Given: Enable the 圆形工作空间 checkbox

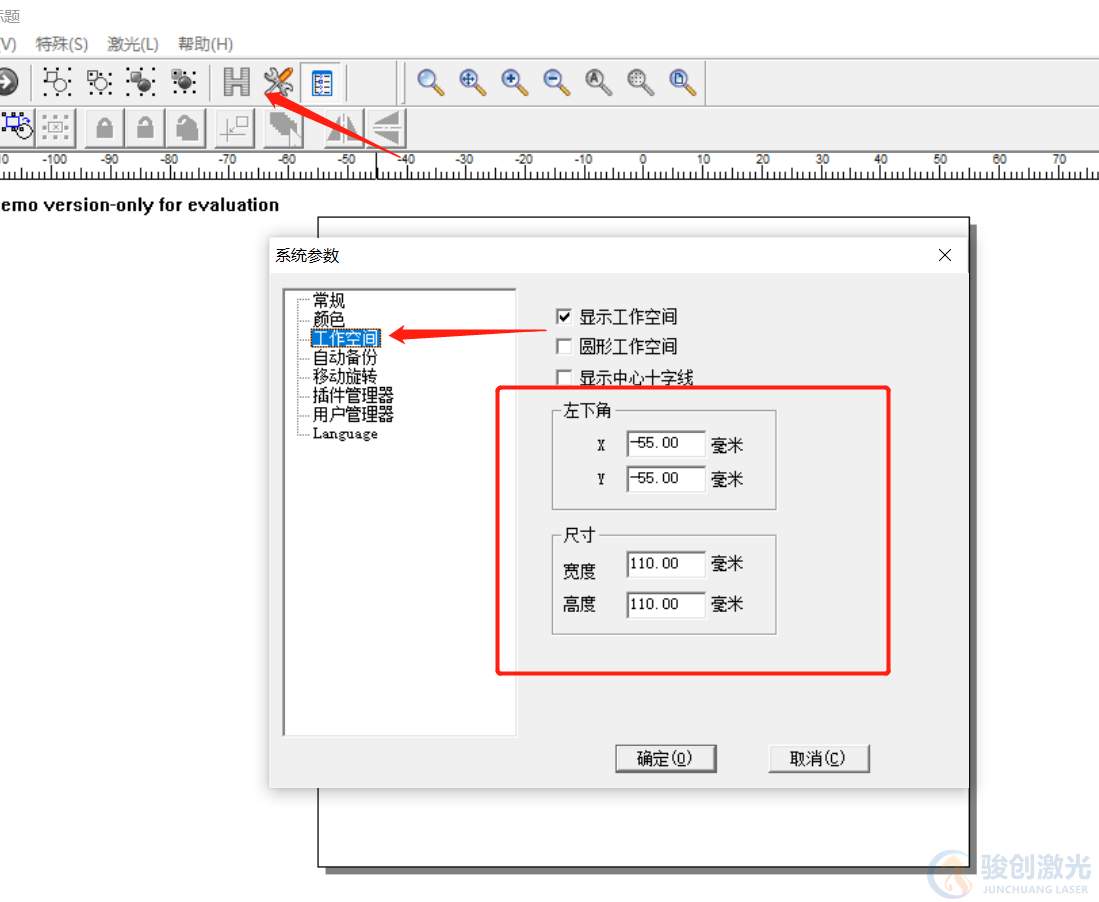Looking at the screenshot, I should [x=564, y=346].
